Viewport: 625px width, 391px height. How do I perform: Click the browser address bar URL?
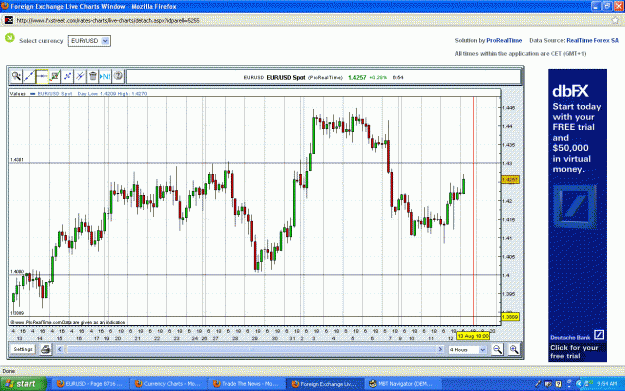tap(108, 20)
